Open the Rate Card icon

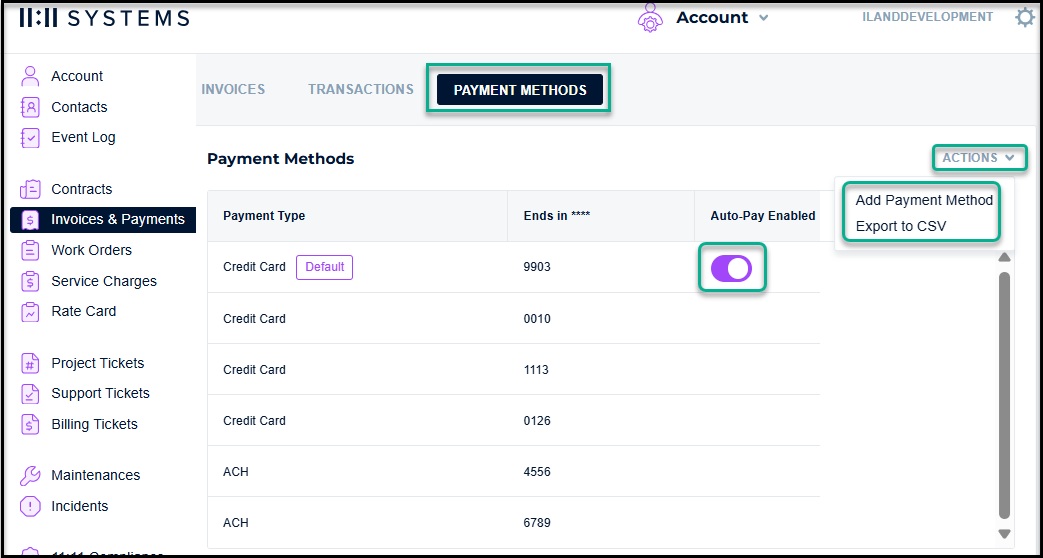31,311
